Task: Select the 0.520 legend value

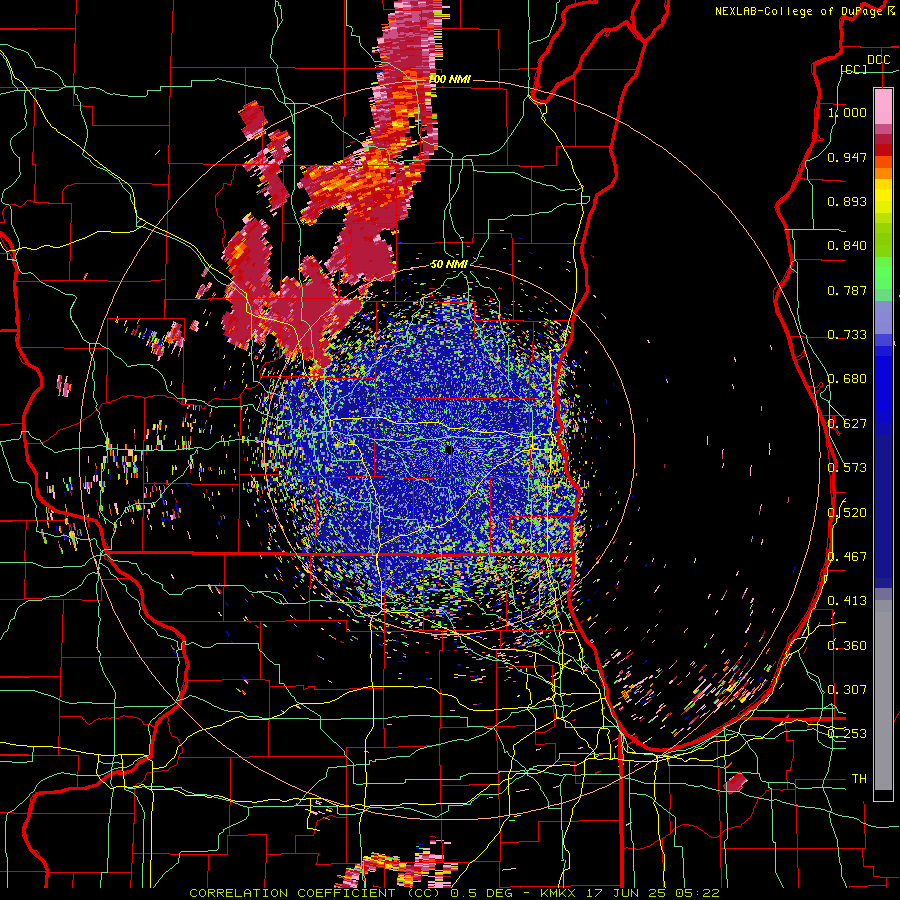Action: [x=847, y=513]
